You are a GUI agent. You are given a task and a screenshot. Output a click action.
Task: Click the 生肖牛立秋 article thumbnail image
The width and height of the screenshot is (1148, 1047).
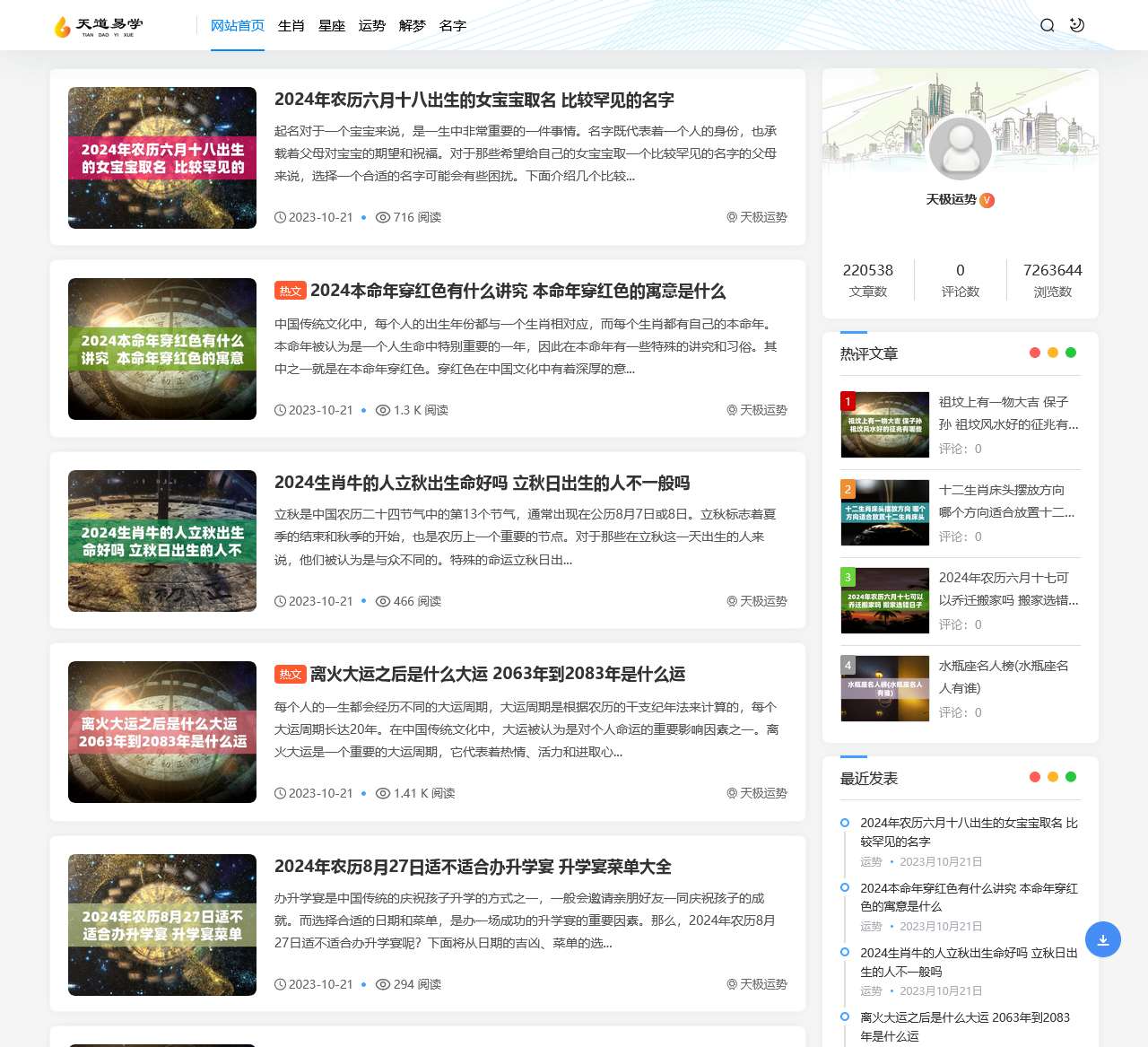161,540
